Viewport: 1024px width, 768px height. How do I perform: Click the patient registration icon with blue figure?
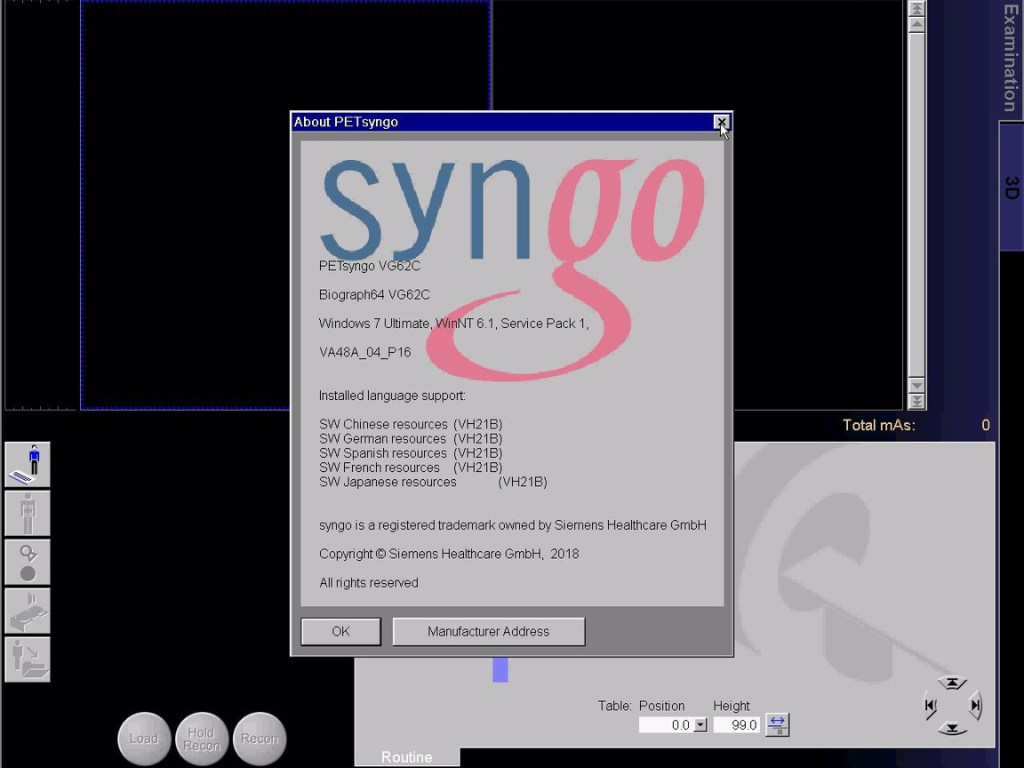point(27,464)
